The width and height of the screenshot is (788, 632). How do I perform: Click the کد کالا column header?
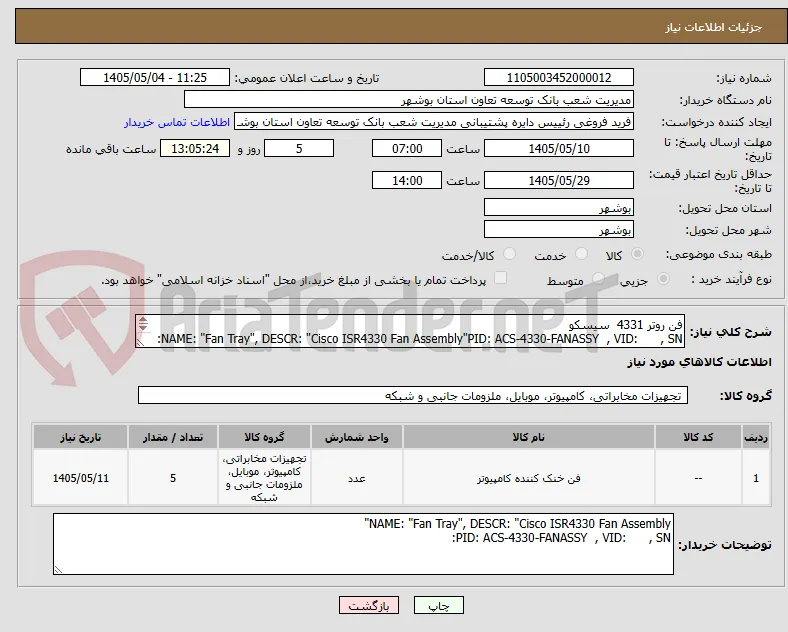tap(698, 437)
